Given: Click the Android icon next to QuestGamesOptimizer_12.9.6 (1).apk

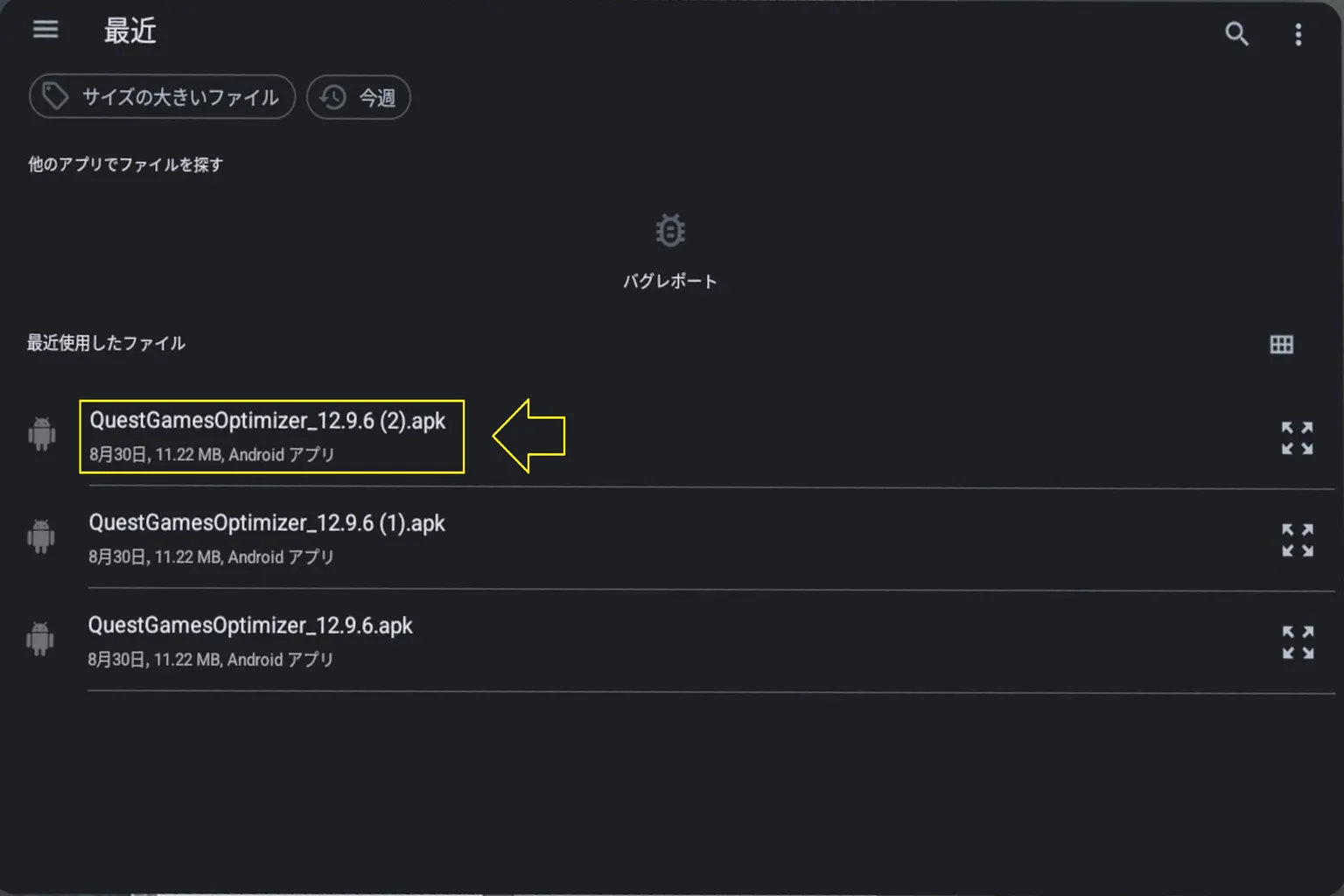Looking at the screenshot, I should pyautogui.click(x=42, y=536).
